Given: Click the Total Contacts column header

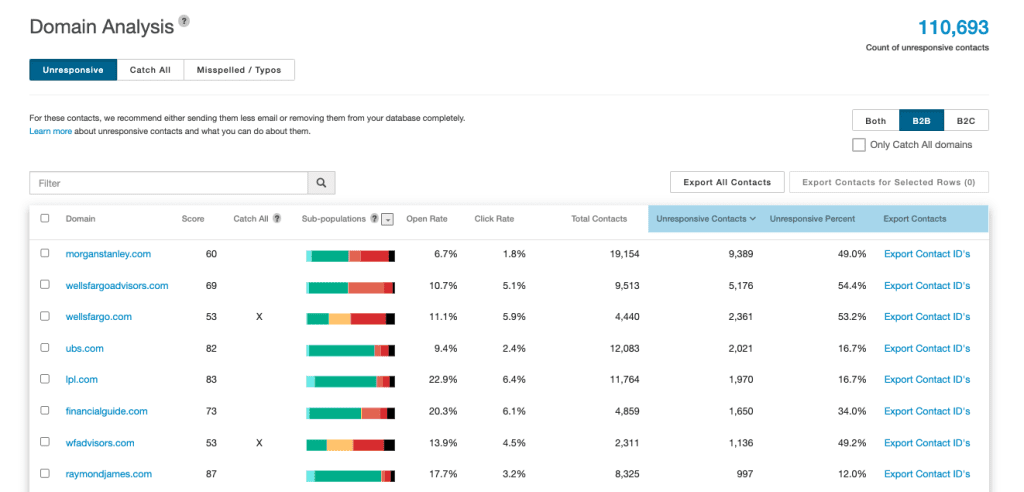Looking at the screenshot, I should (599, 219).
